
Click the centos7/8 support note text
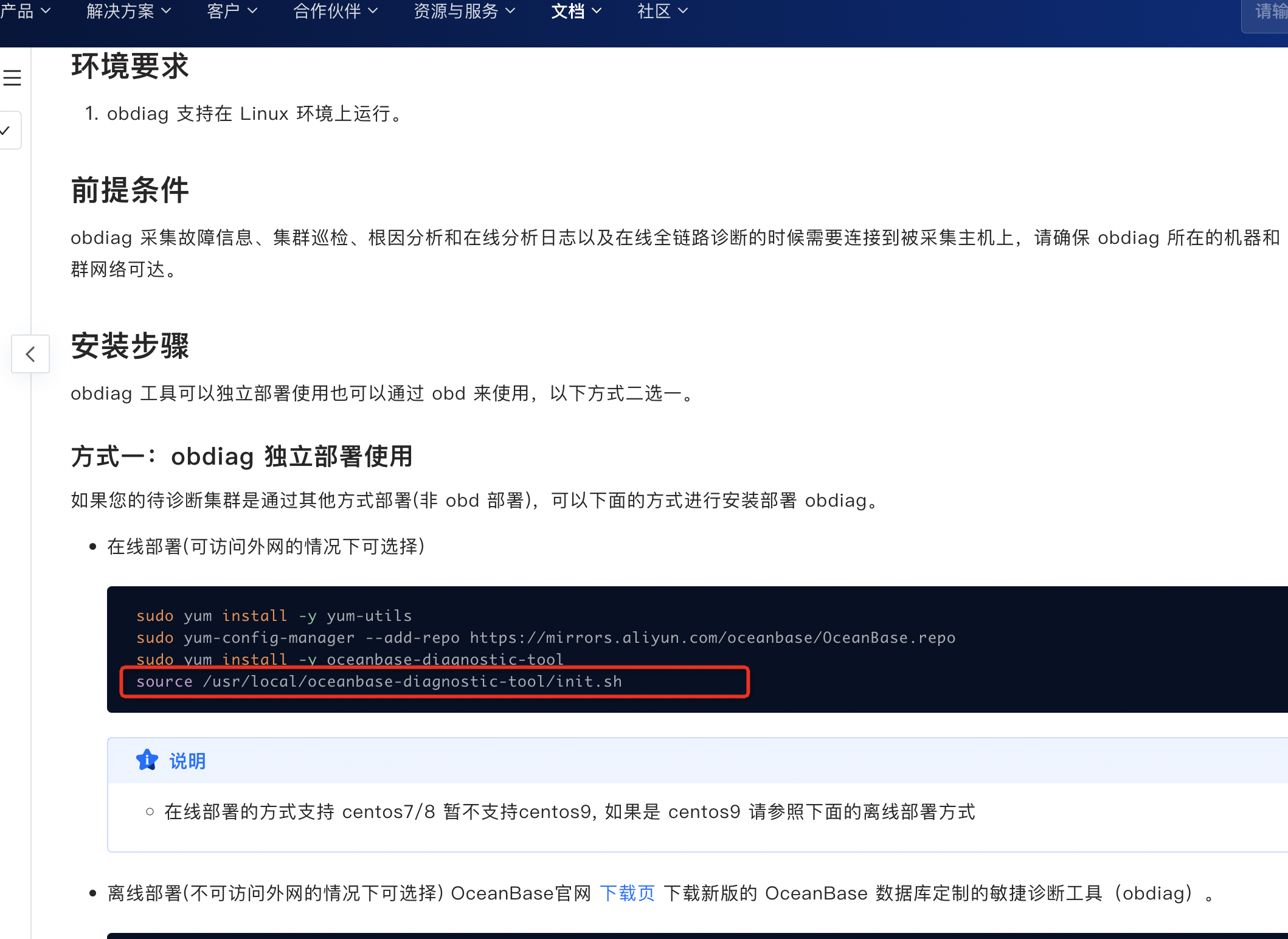click(569, 811)
